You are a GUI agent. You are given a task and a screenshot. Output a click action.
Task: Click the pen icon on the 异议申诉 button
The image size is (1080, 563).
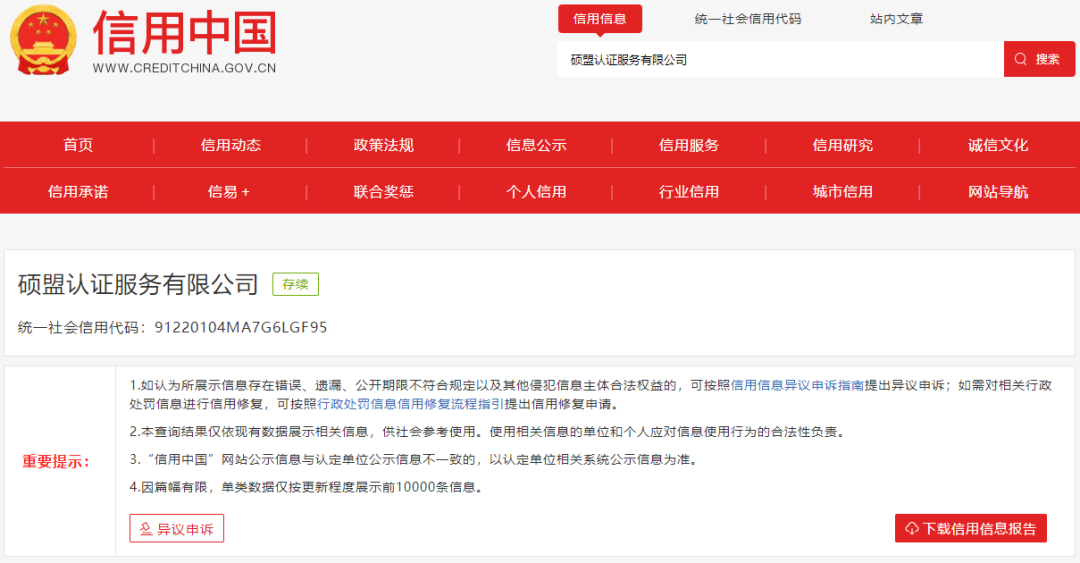pos(145,529)
